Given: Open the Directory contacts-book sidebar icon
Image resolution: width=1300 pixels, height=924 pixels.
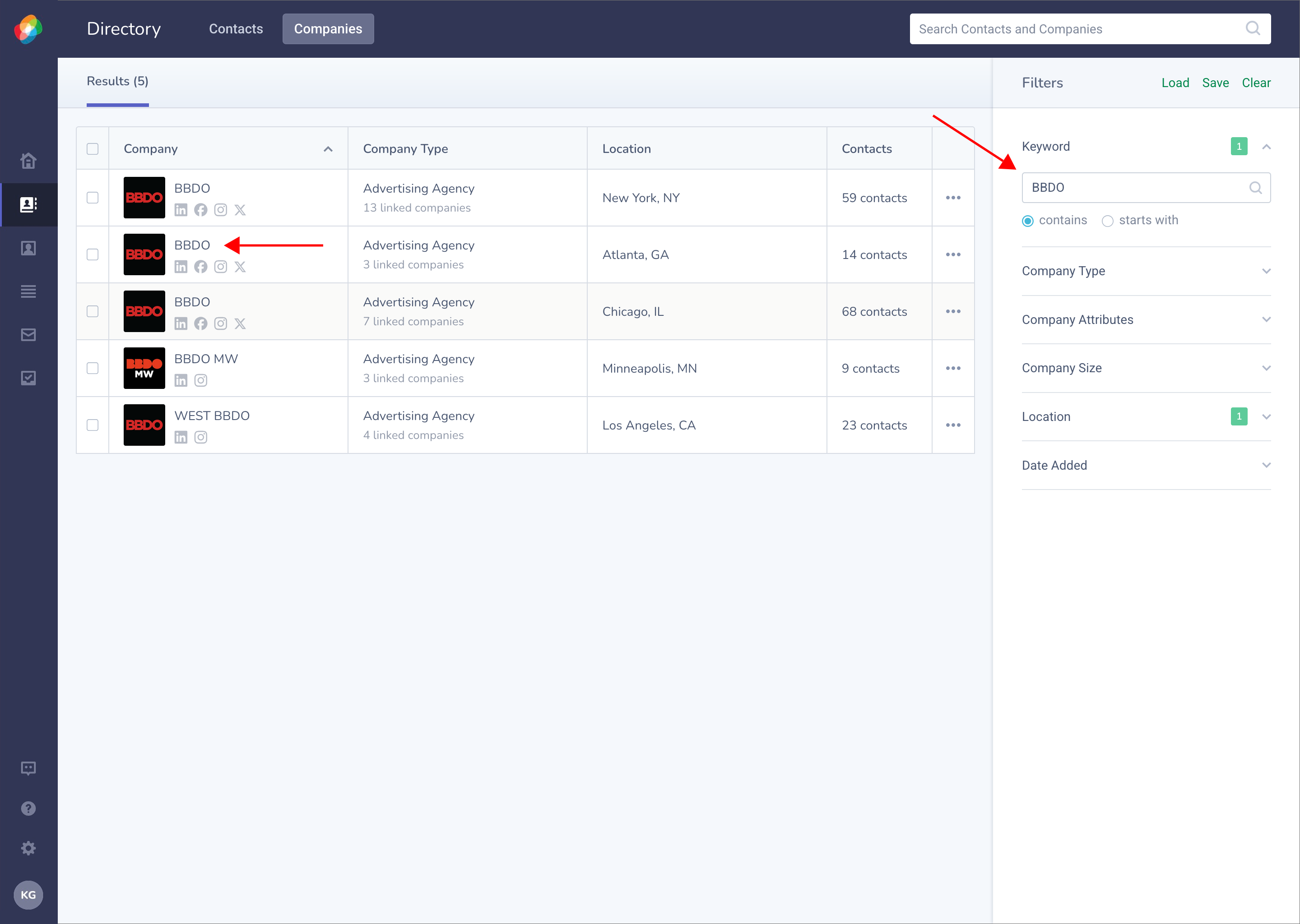Looking at the screenshot, I should coord(28,205).
